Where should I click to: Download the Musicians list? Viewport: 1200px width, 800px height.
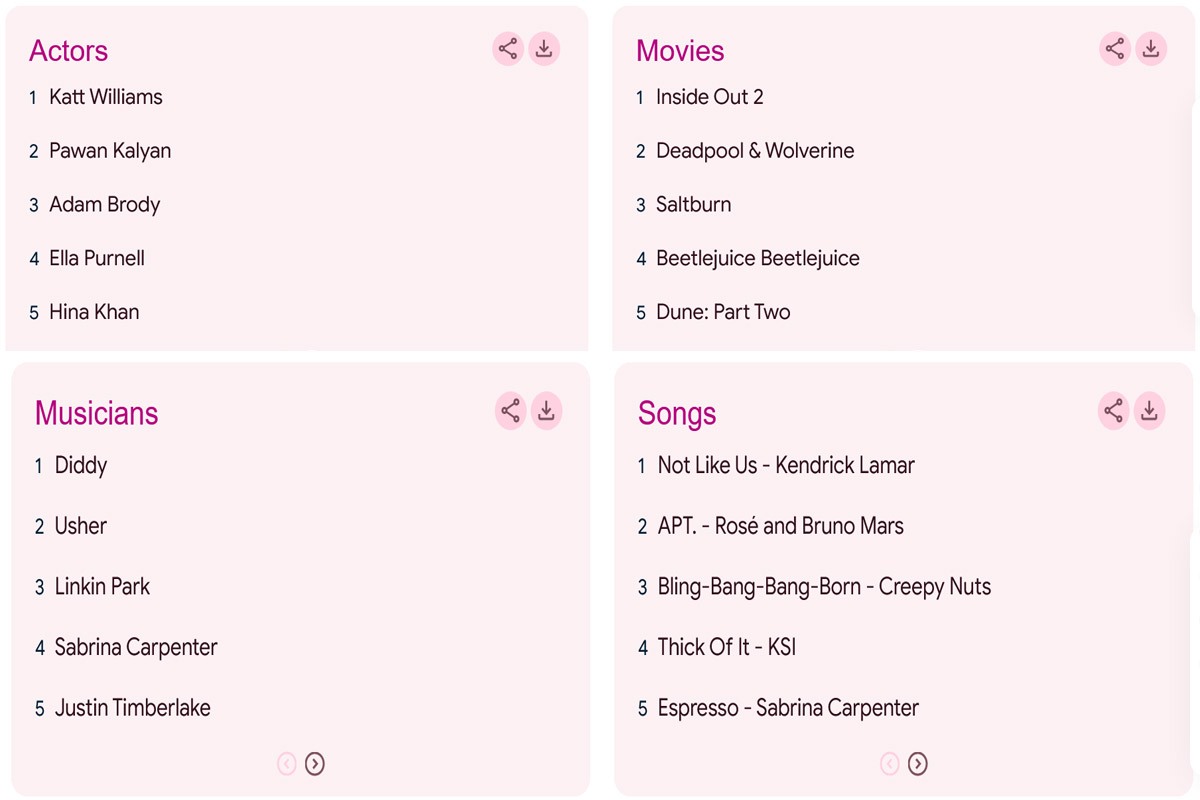(546, 411)
